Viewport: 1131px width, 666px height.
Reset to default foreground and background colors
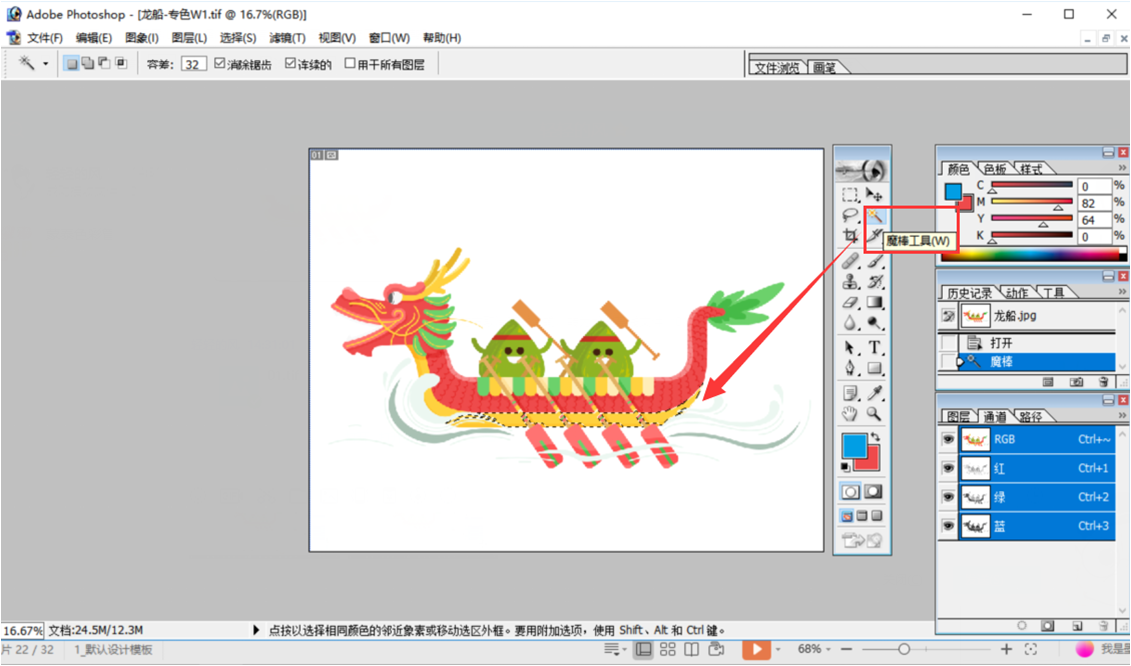845,467
